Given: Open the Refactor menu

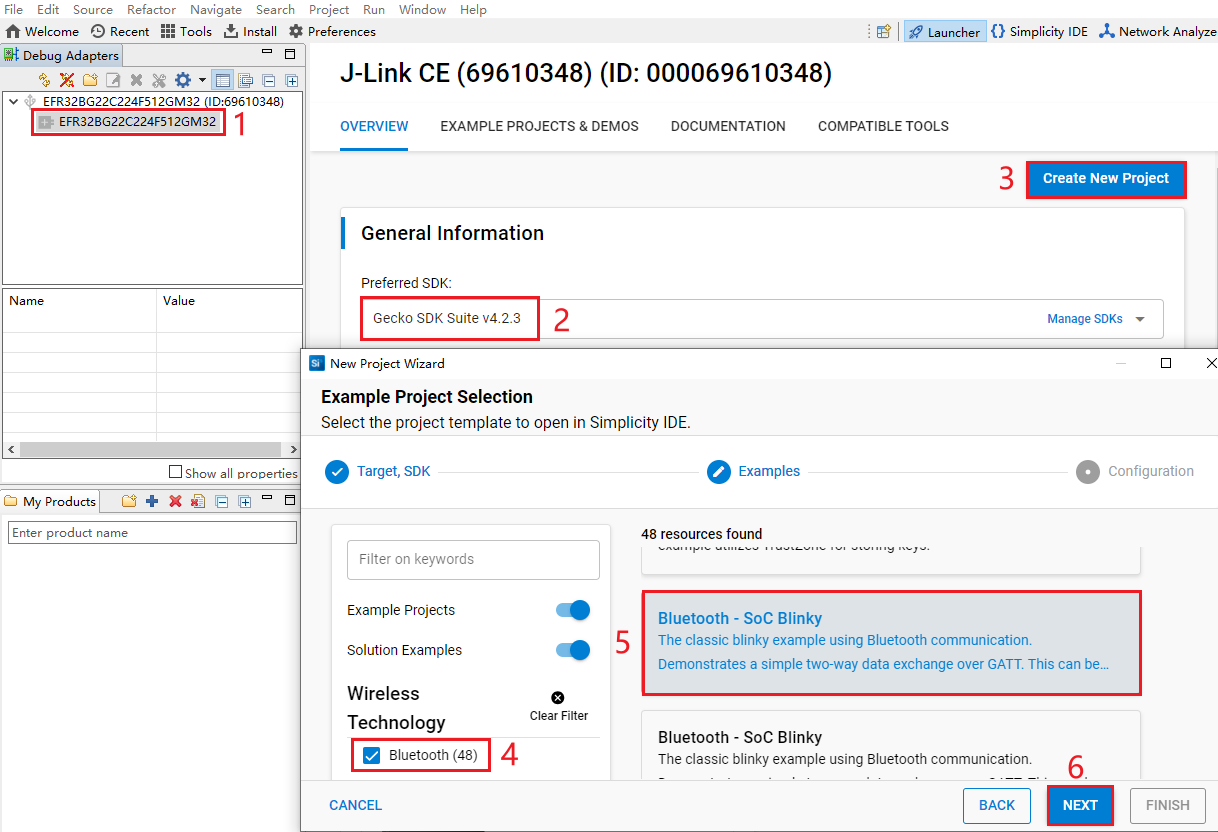Looking at the screenshot, I should [x=151, y=9].
